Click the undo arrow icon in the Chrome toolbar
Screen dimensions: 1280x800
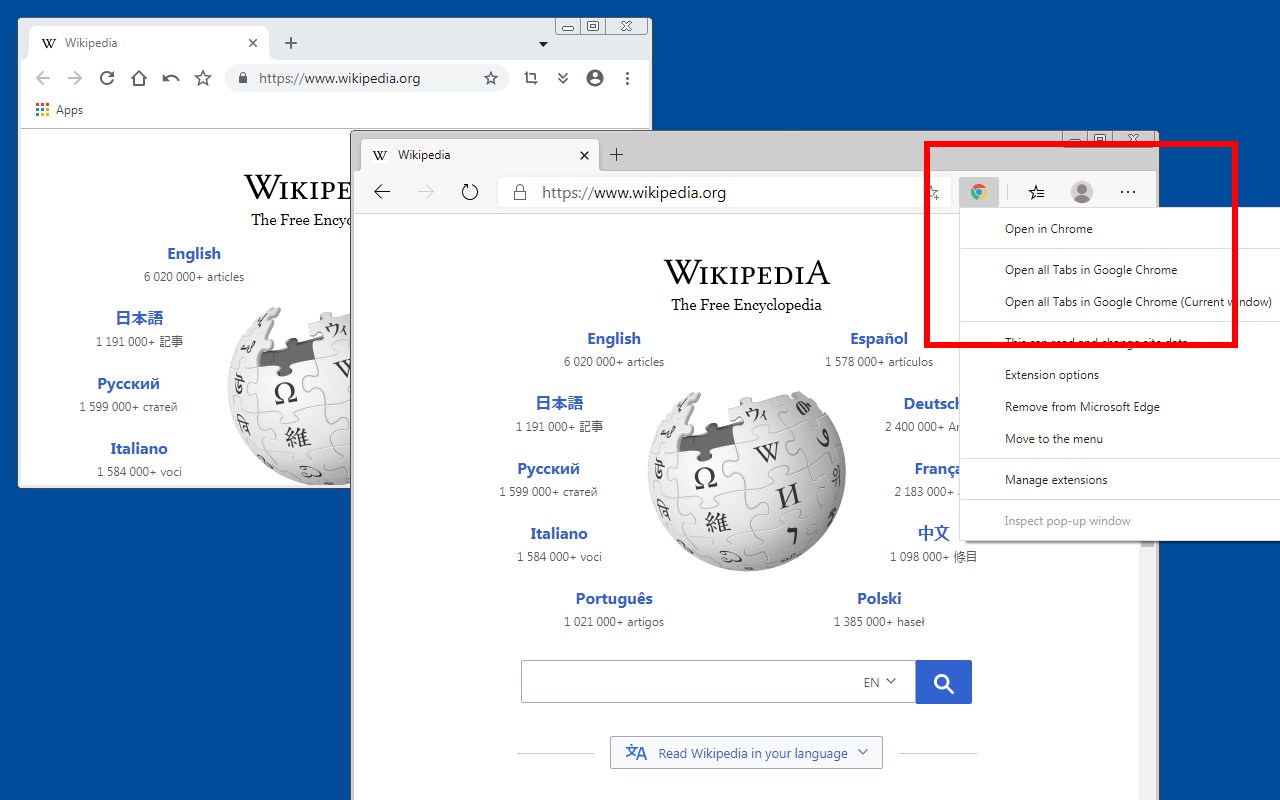pyautogui.click(x=171, y=78)
